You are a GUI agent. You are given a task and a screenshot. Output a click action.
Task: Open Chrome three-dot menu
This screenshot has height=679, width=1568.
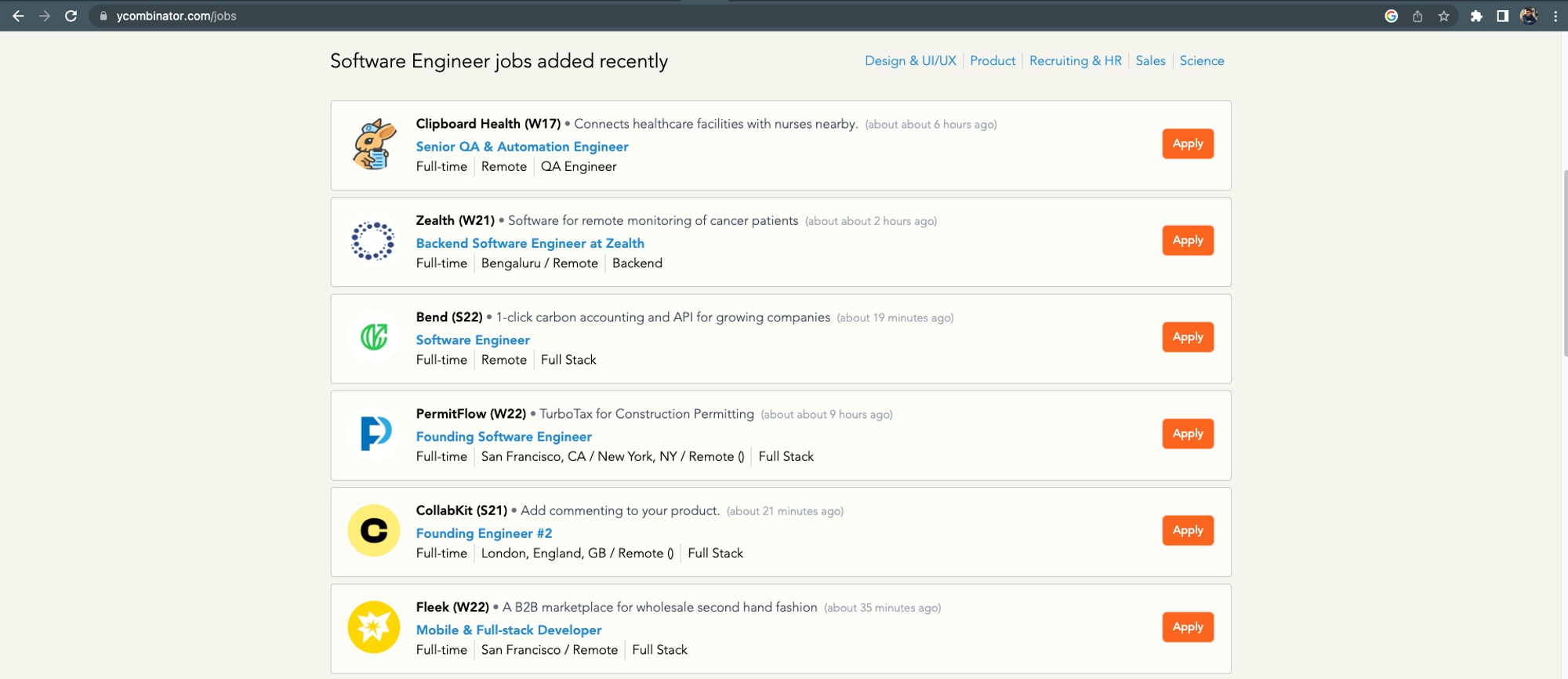(x=1555, y=16)
